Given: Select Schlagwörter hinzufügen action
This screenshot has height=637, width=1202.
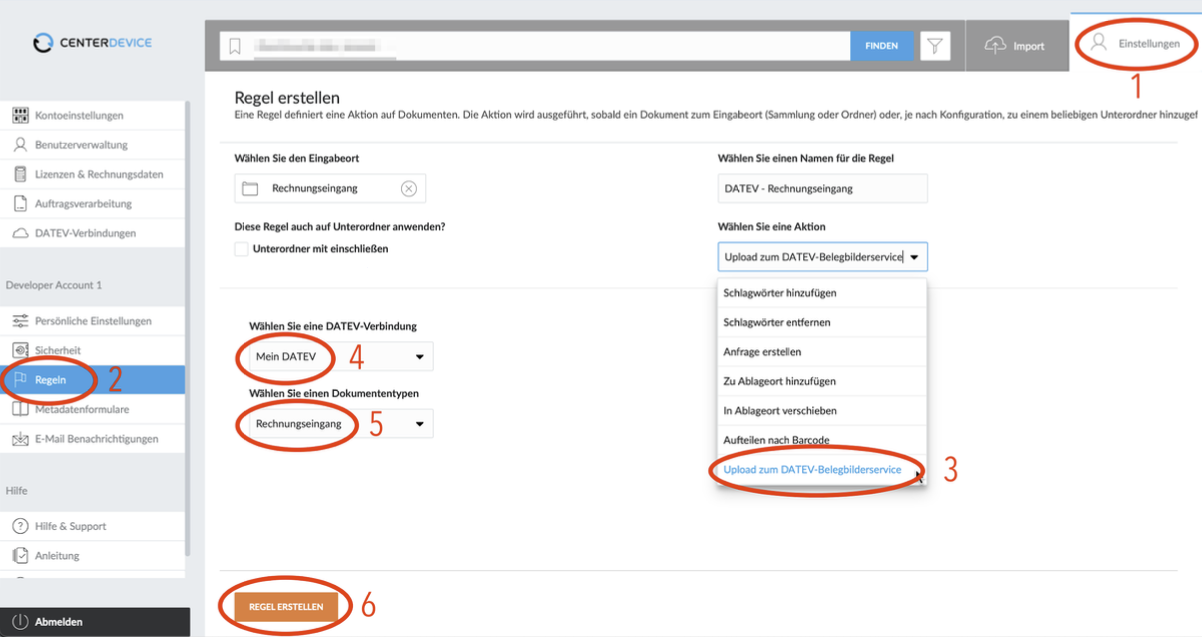Looking at the screenshot, I should 822,293.
